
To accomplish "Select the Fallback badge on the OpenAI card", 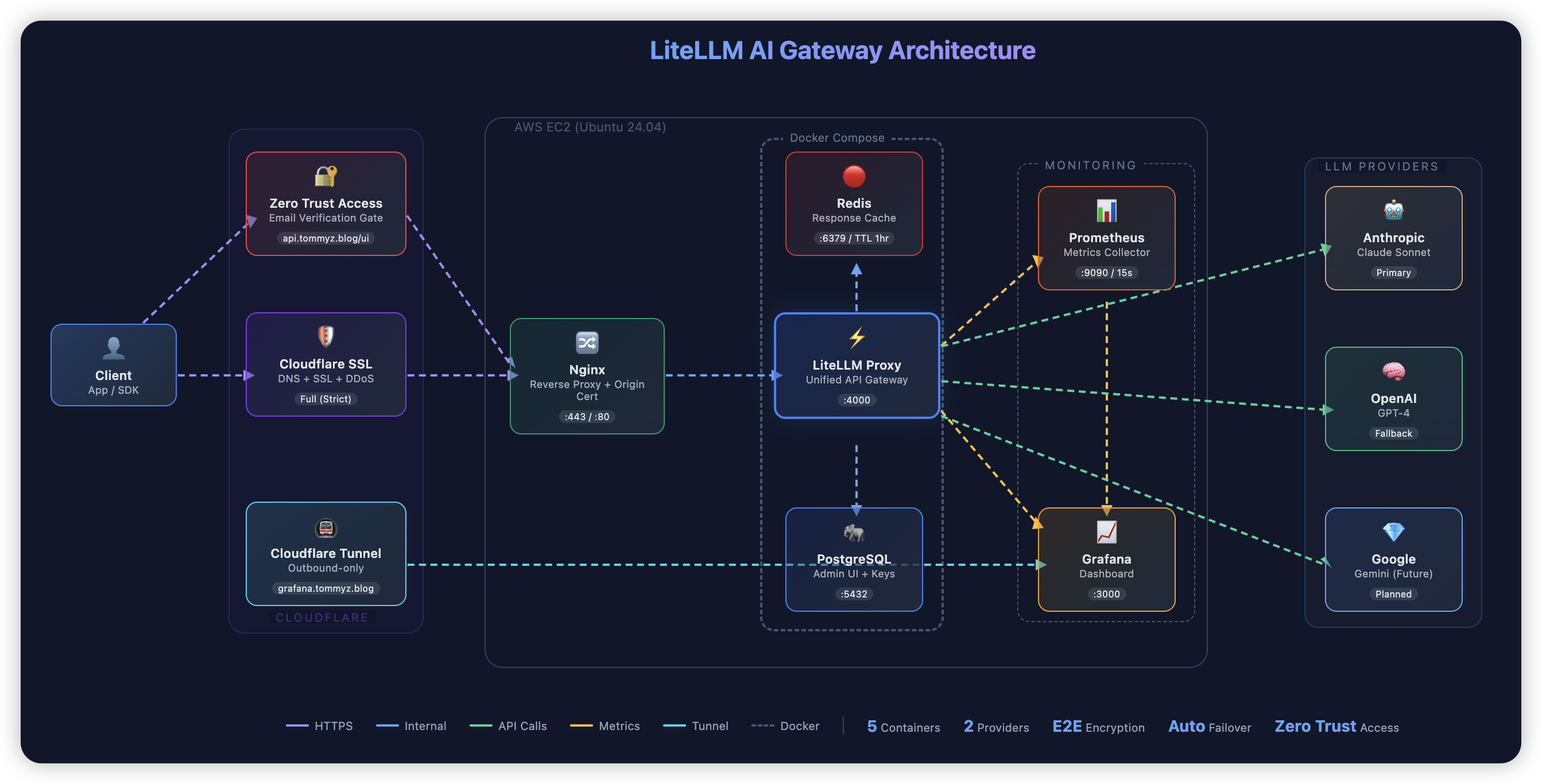I will coord(1393,433).
